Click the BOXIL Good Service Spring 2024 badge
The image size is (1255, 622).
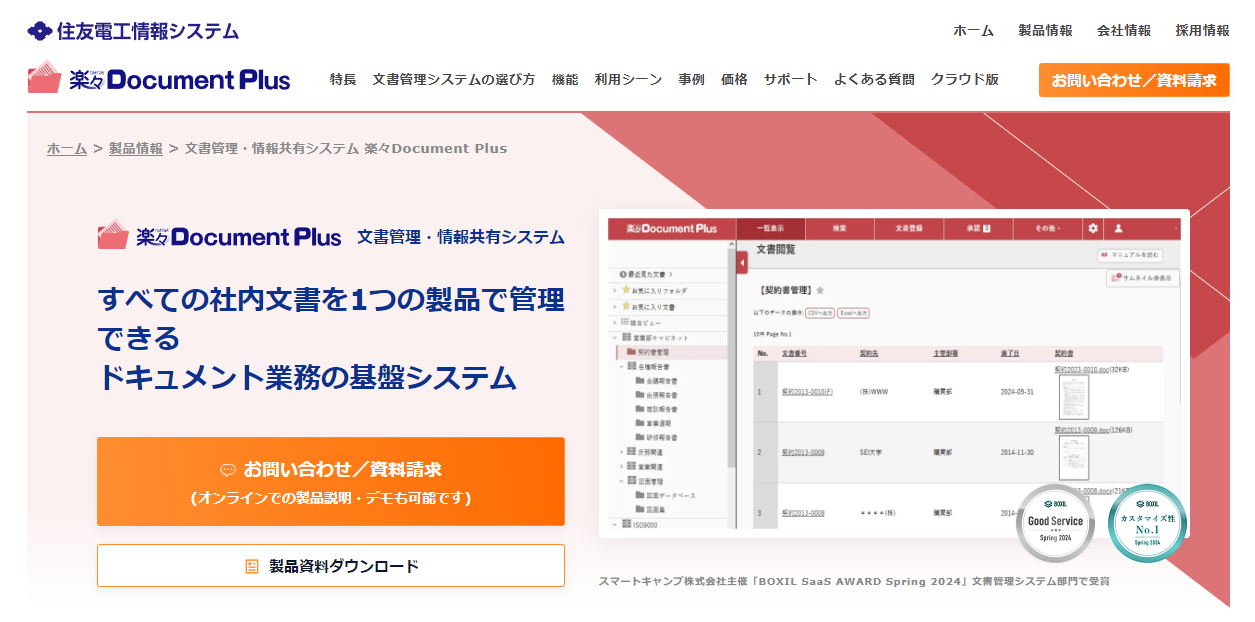pyautogui.click(x=1056, y=523)
